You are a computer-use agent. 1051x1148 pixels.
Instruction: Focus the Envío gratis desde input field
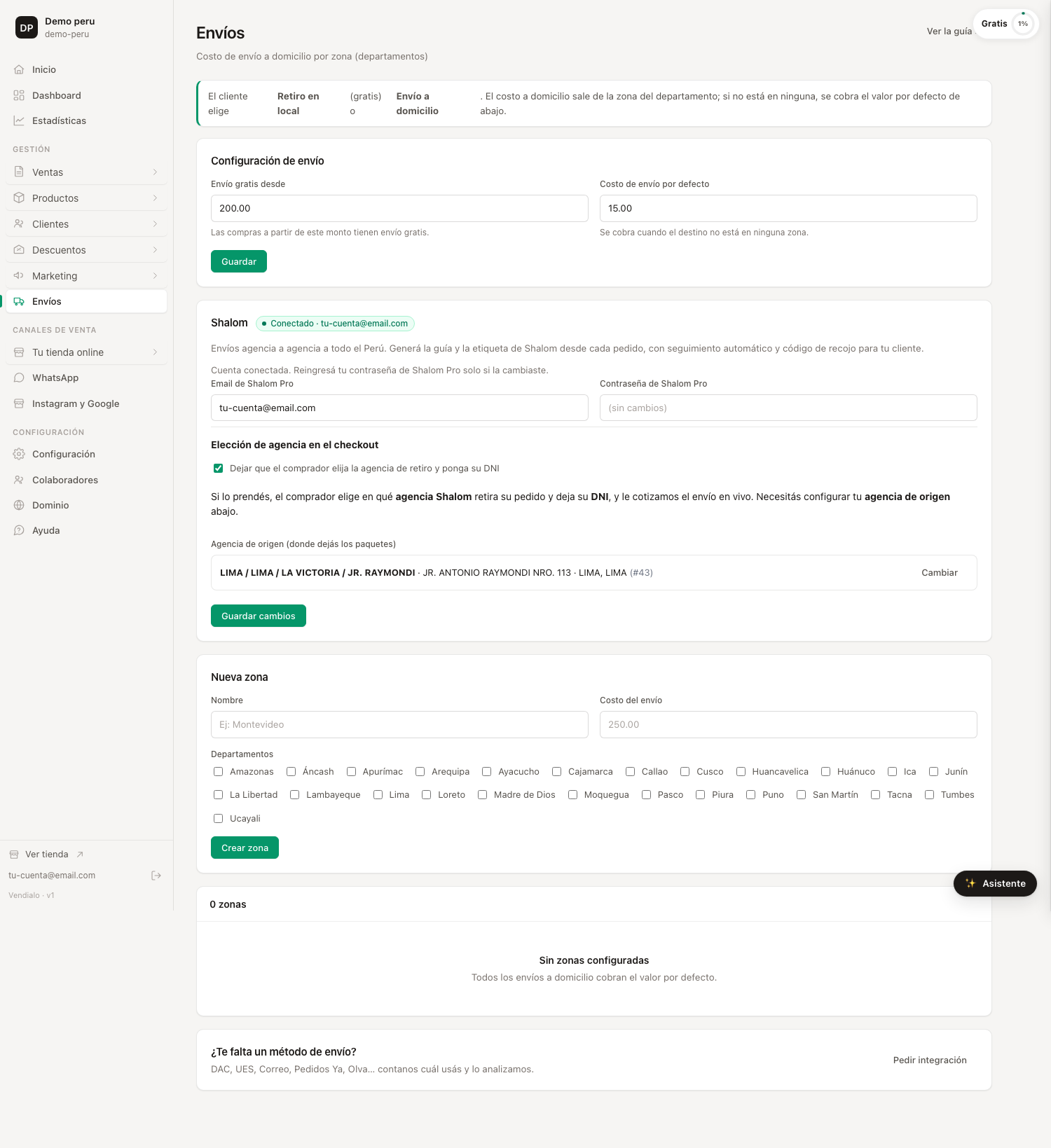(399, 208)
